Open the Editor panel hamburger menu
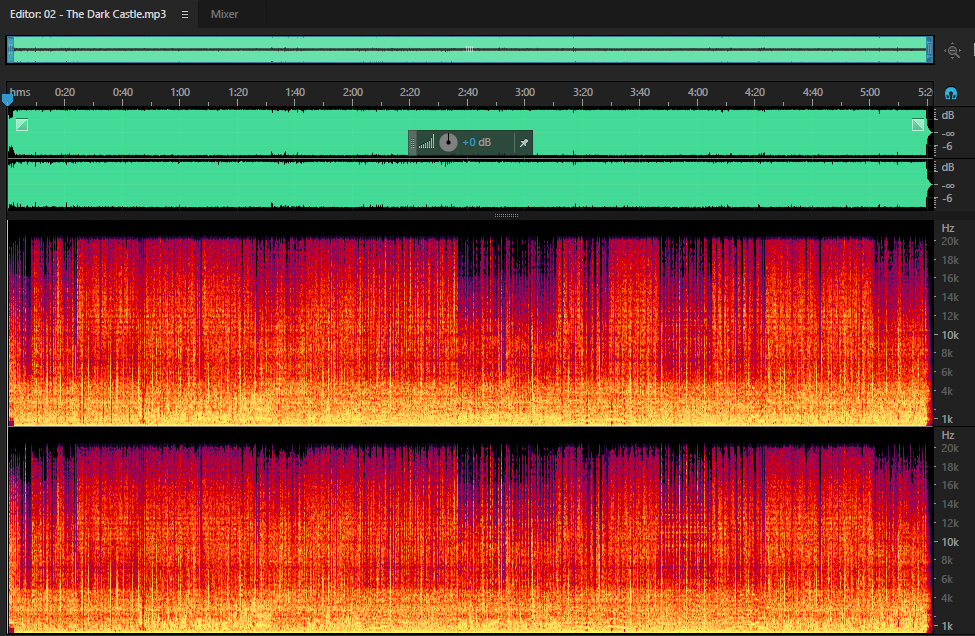975x636 pixels. [x=185, y=14]
